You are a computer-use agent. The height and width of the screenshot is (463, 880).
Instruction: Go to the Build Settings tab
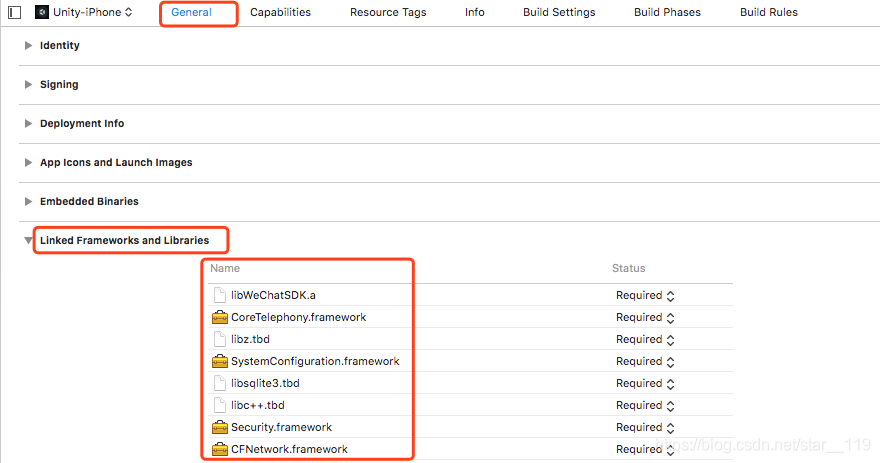pos(559,12)
